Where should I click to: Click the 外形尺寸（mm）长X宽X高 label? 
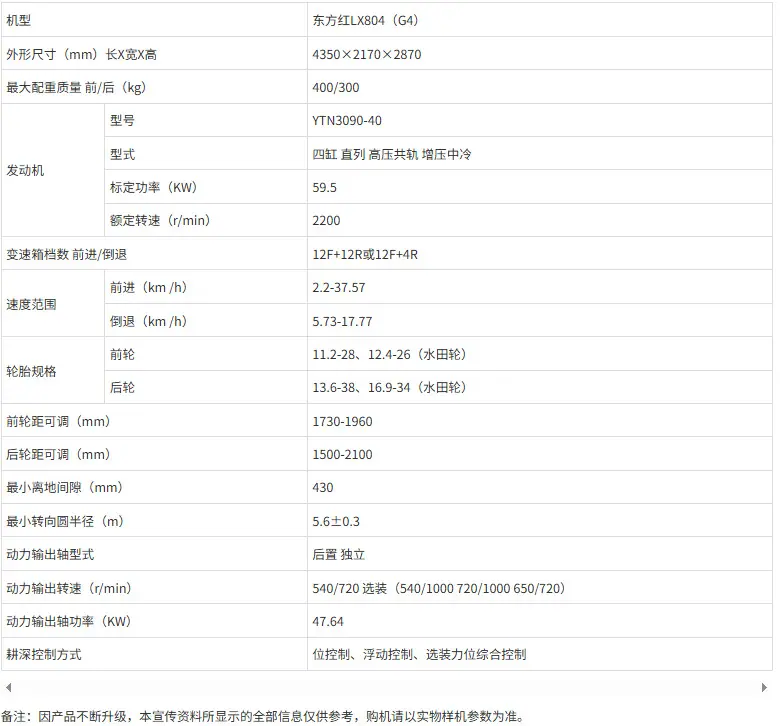click(x=82, y=54)
